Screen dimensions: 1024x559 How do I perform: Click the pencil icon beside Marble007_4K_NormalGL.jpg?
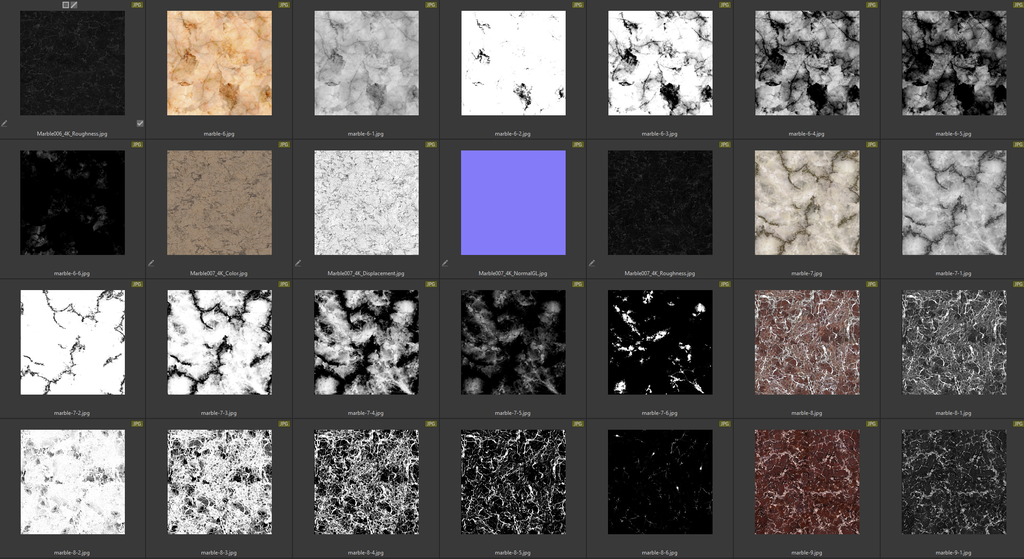[x=445, y=263]
